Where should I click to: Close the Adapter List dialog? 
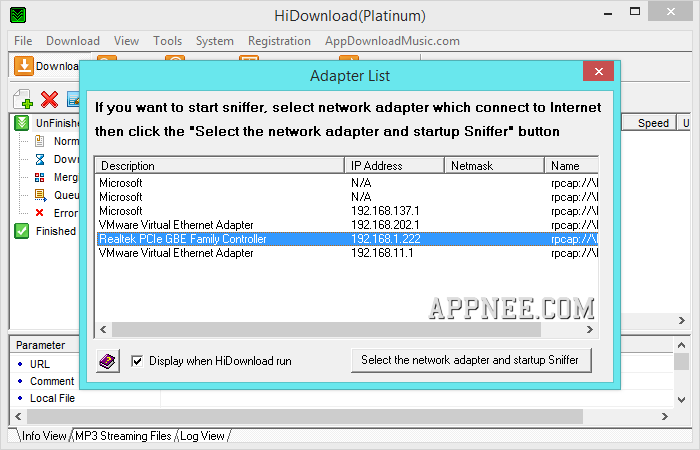tap(599, 71)
